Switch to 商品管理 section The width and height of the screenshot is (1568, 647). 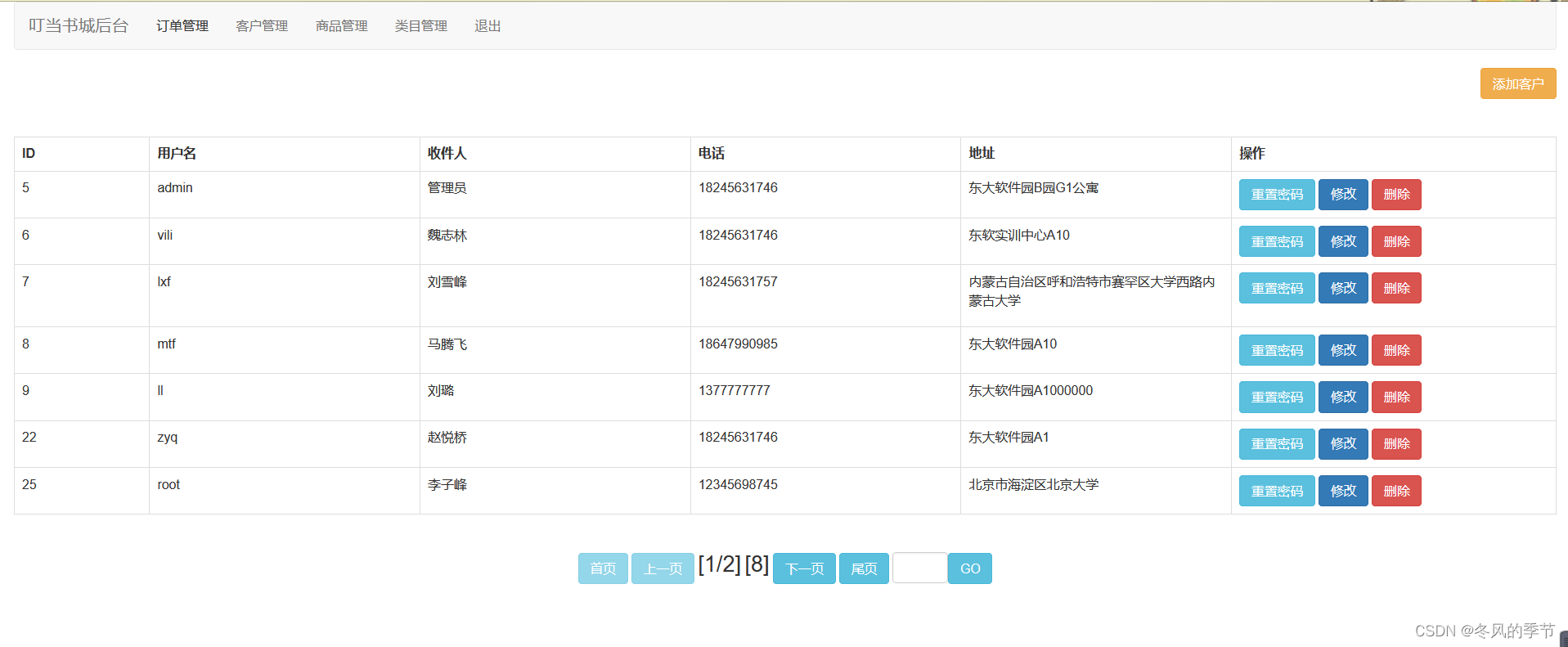click(x=342, y=26)
